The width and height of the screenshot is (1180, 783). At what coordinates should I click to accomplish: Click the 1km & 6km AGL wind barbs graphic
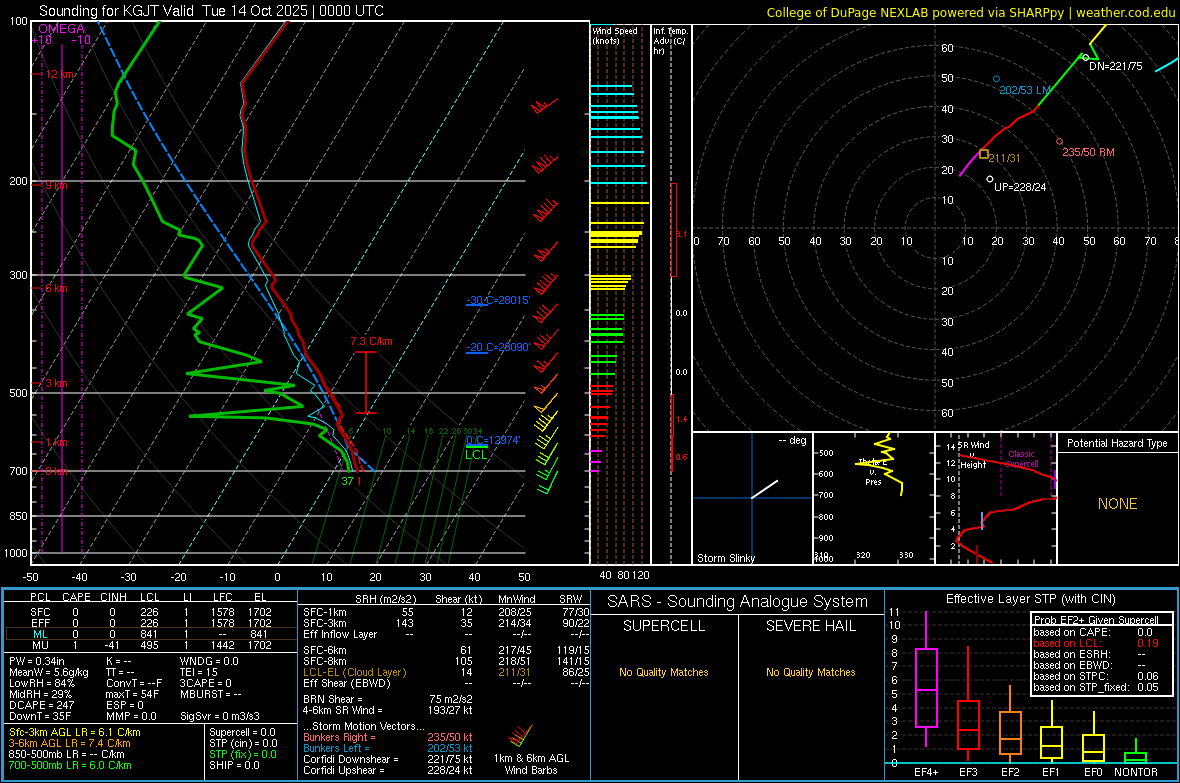point(520,736)
